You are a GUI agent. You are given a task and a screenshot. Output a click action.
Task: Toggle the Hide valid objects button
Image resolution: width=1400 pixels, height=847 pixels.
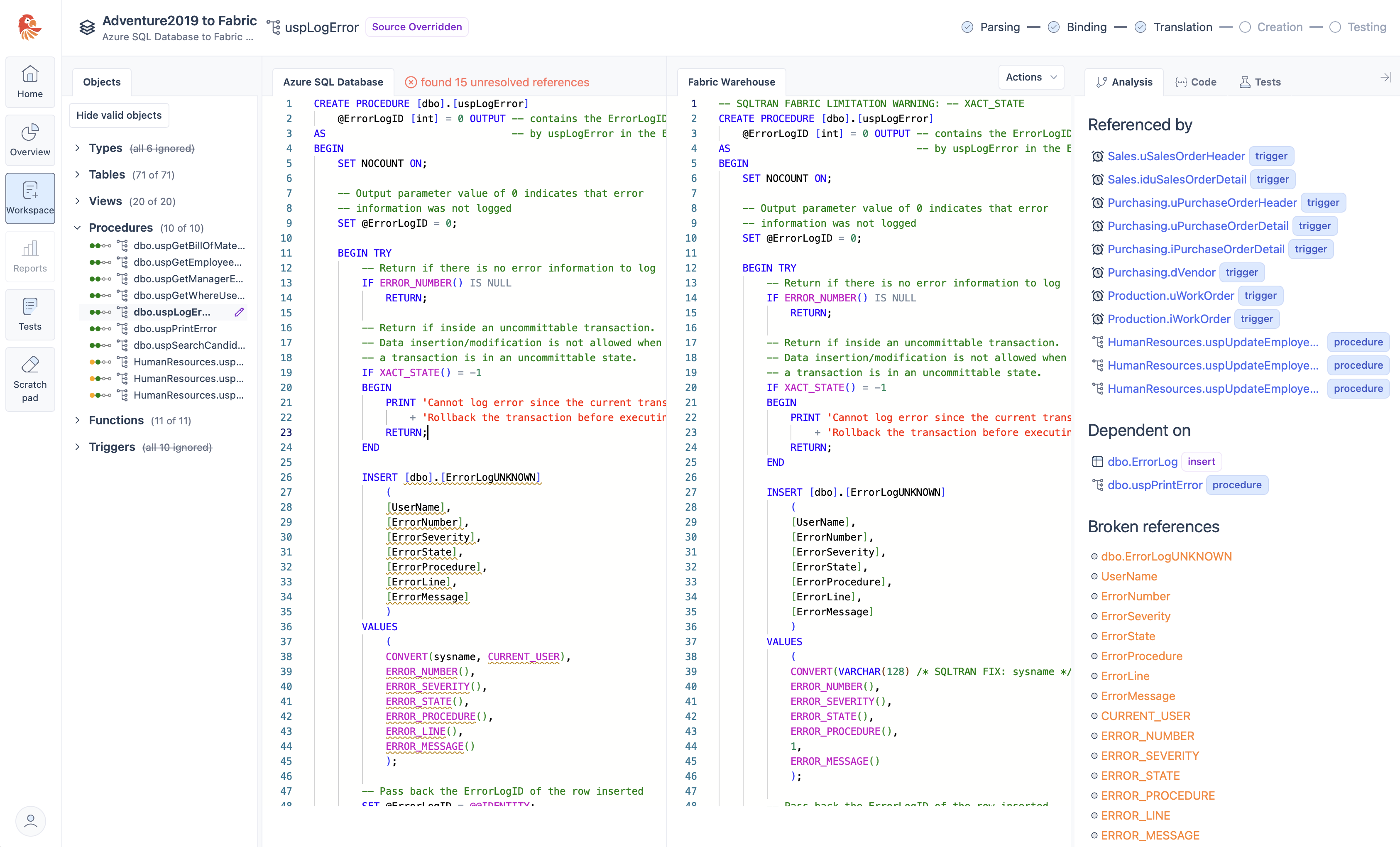(x=119, y=115)
